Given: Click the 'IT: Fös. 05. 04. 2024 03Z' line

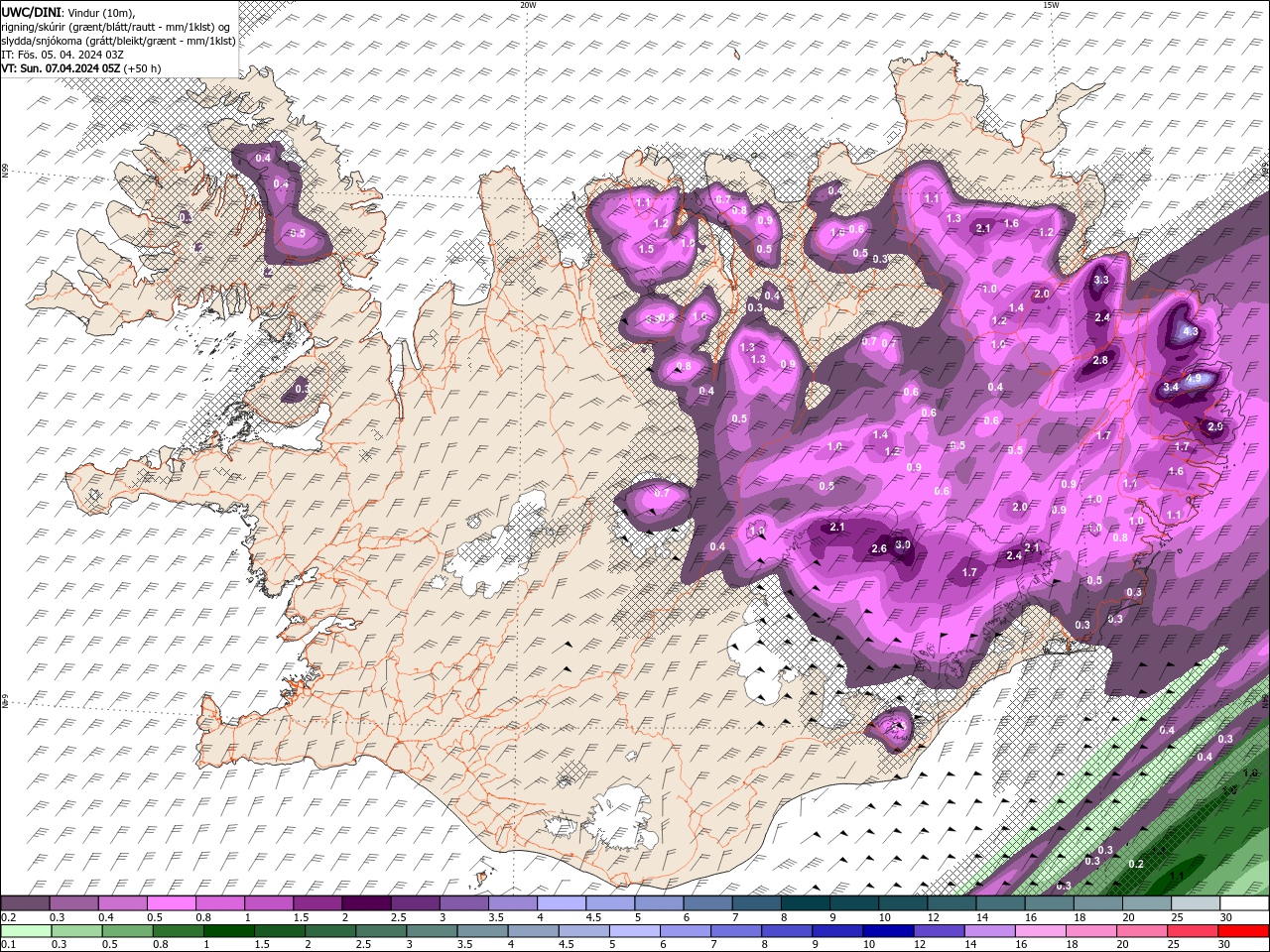Looking at the screenshot, I should pyautogui.click(x=63, y=55).
